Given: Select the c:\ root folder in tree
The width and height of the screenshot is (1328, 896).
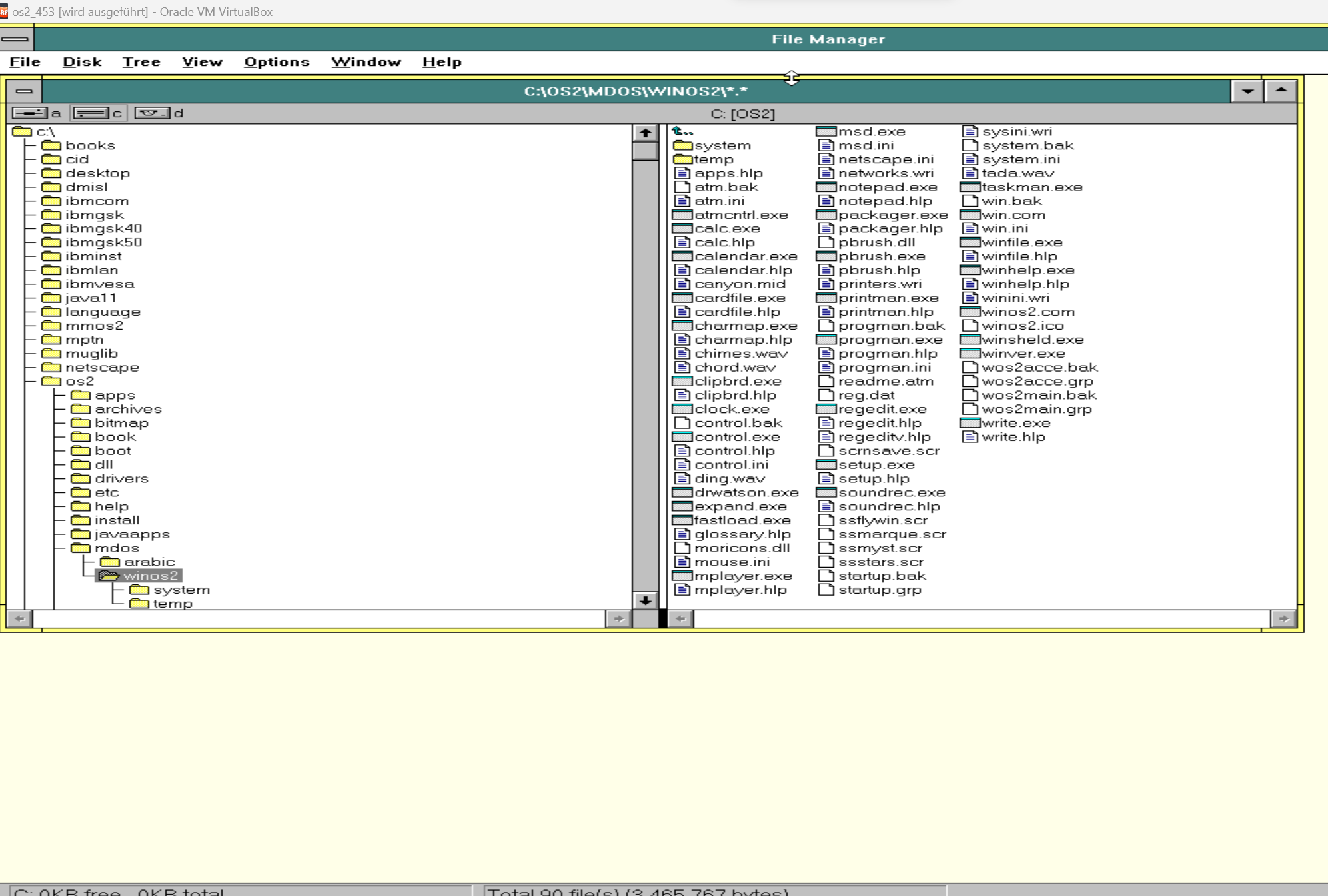Looking at the screenshot, I should (x=34, y=131).
